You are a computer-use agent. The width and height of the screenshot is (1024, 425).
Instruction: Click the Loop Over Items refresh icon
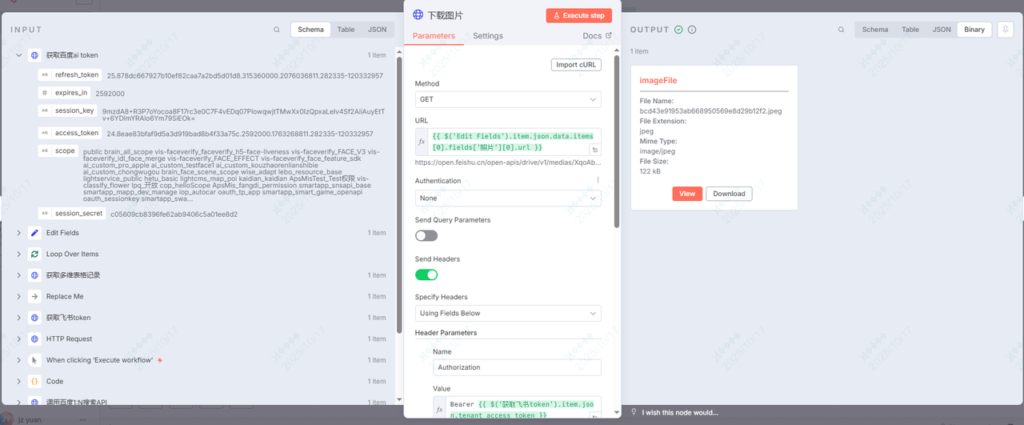(x=35, y=254)
